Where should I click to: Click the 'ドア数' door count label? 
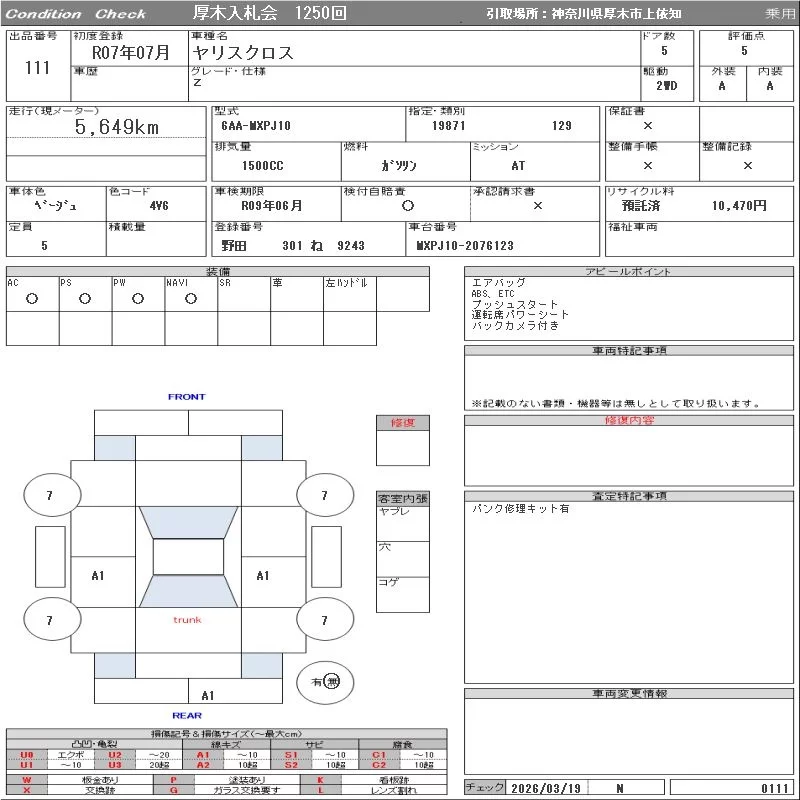(x=659, y=36)
